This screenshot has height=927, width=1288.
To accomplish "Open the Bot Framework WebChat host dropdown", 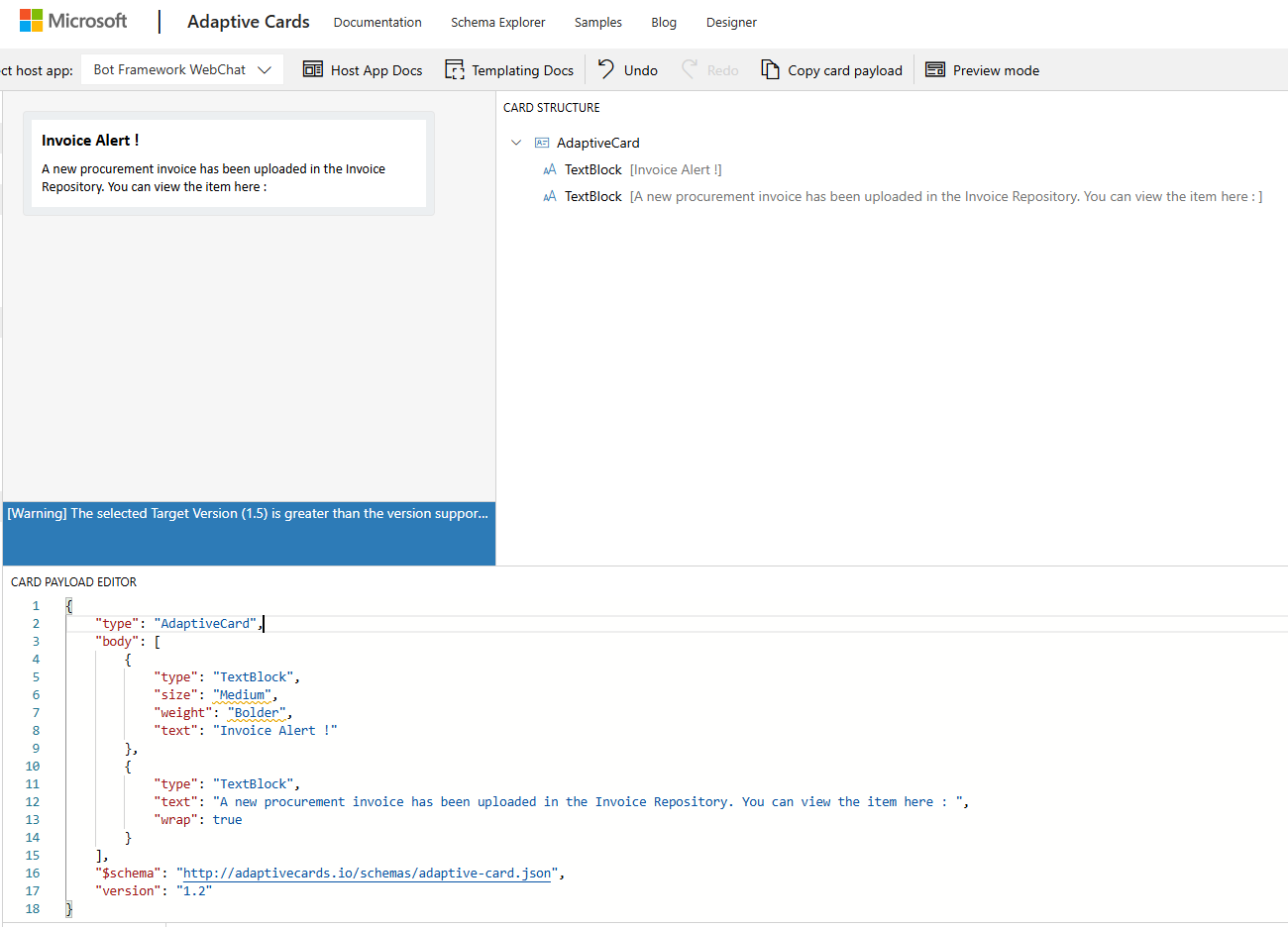I will tap(182, 69).
